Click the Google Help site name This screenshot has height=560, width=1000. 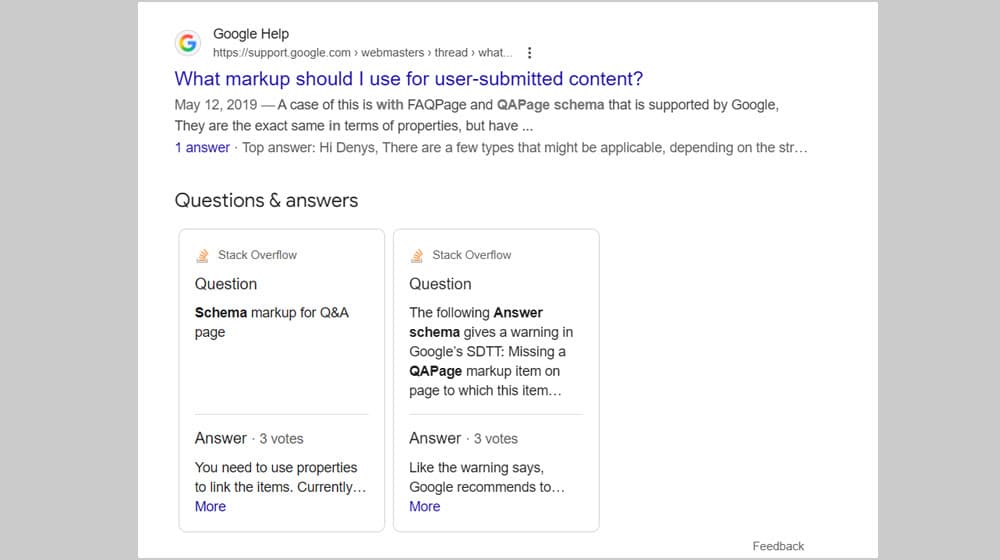click(251, 34)
